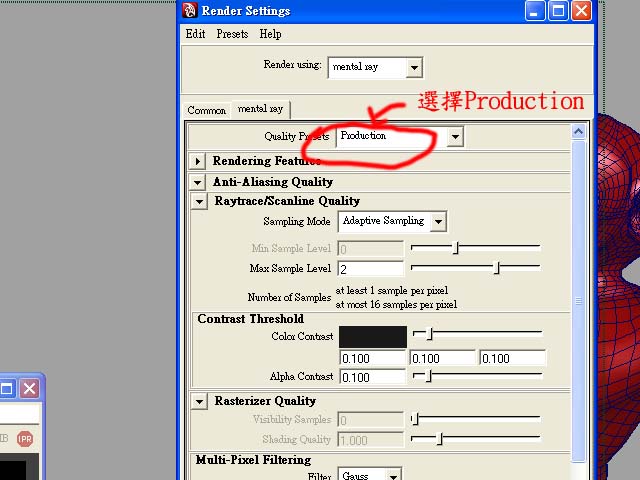Click the scrollbar up arrow

[578, 131]
